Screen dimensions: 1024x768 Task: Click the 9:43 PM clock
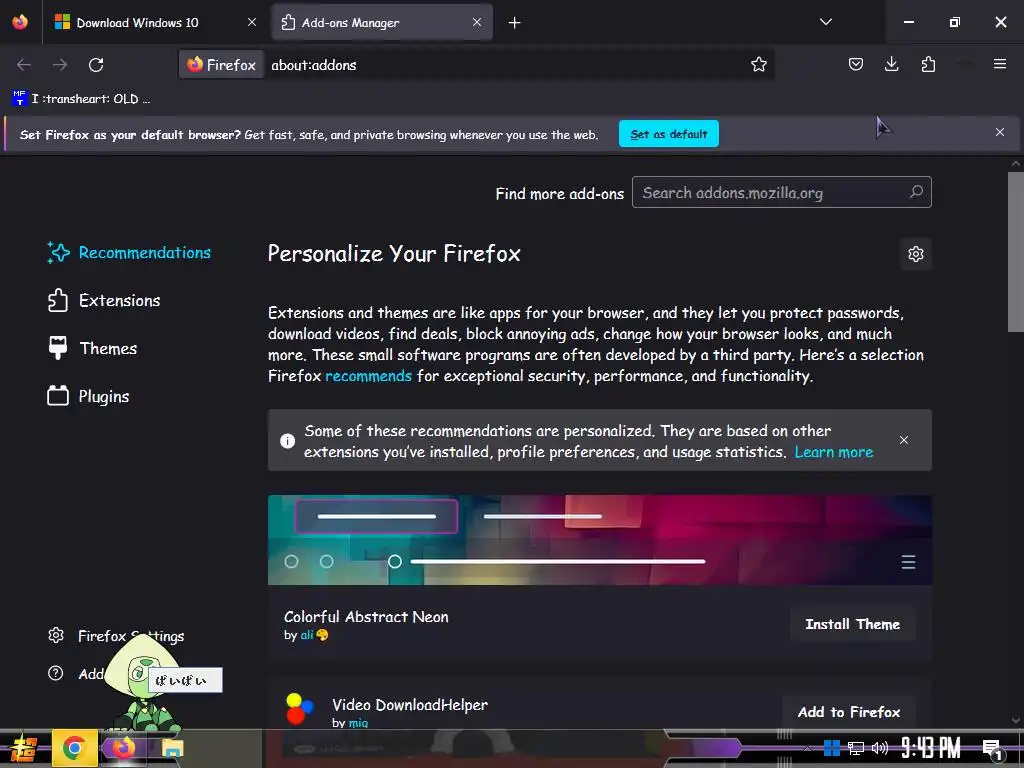pyautogui.click(x=931, y=748)
